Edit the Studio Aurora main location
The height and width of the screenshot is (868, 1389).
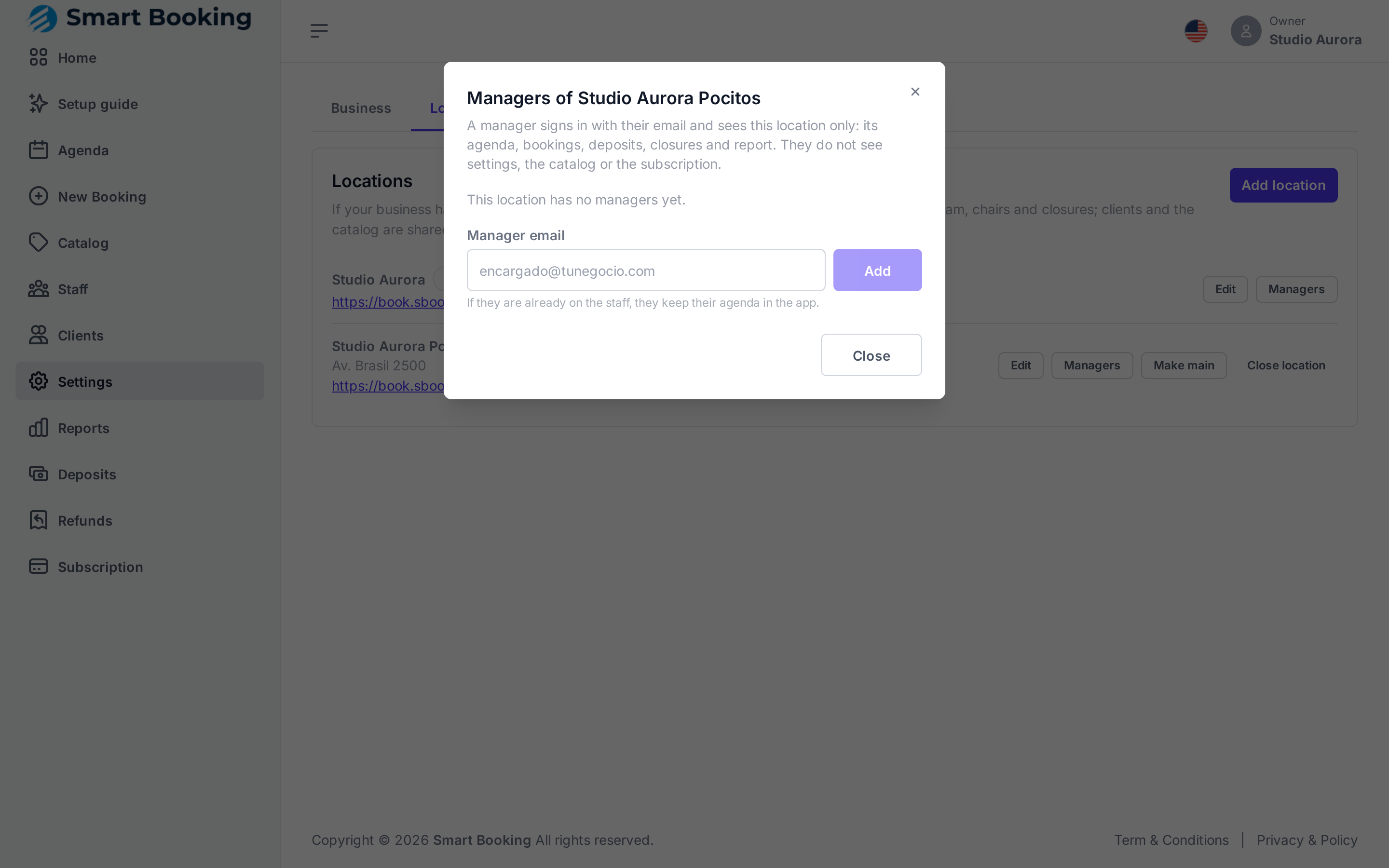1225,289
